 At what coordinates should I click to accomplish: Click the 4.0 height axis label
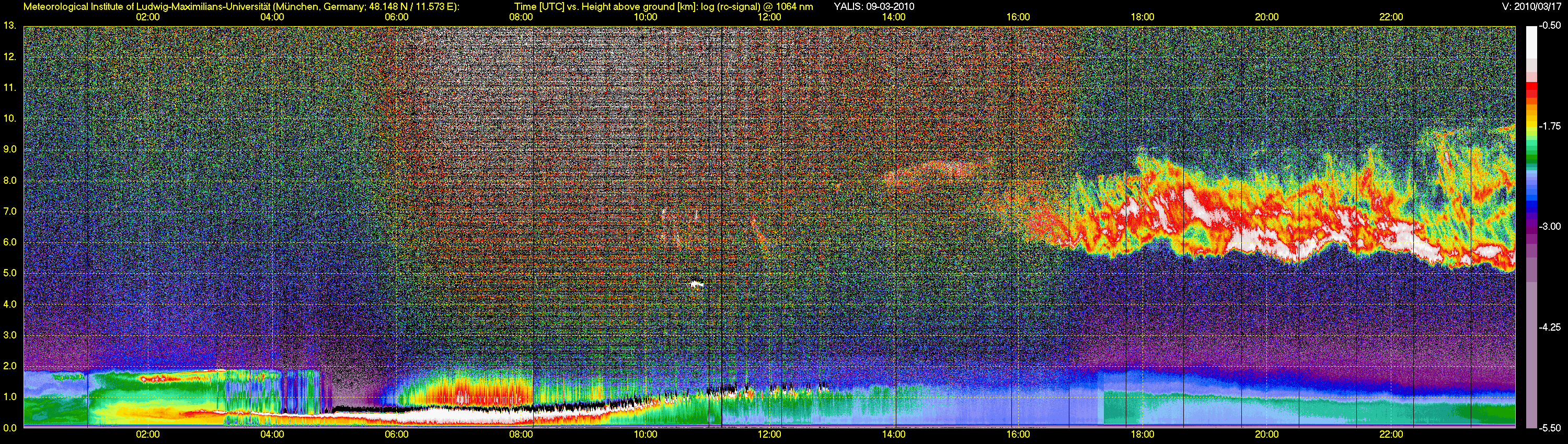[10, 304]
